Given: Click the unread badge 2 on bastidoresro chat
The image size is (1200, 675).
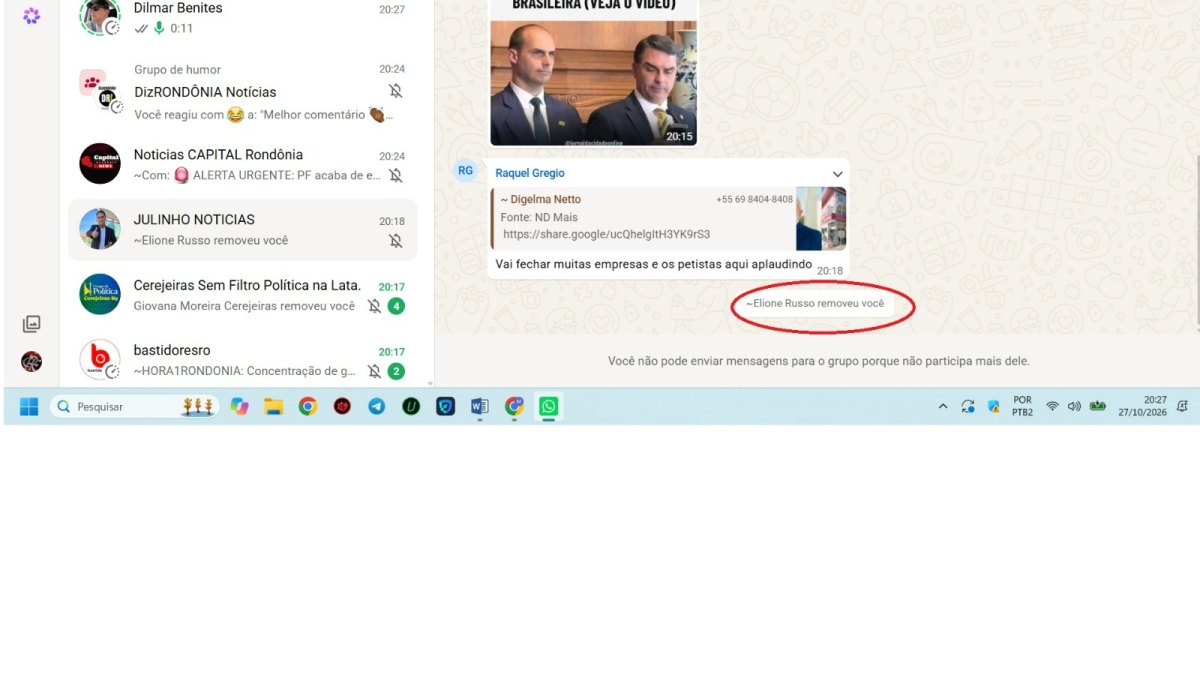Looking at the screenshot, I should point(396,371).
